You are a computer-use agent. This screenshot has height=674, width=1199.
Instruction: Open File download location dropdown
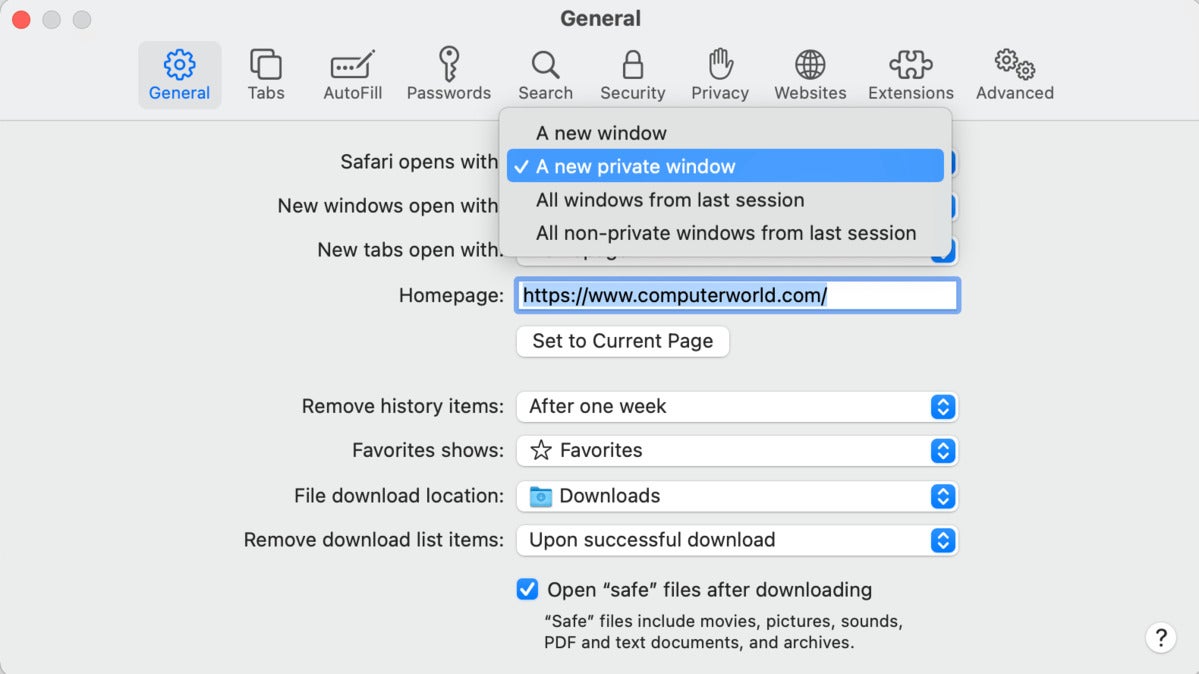(737, 496)
